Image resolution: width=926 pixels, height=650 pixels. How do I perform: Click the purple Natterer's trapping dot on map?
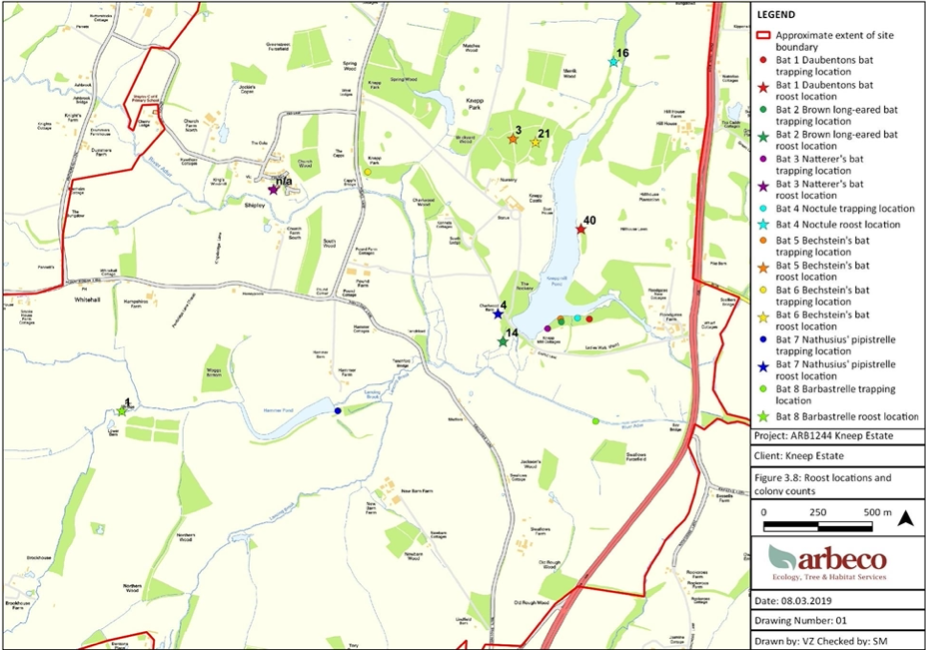coord(547,328)
